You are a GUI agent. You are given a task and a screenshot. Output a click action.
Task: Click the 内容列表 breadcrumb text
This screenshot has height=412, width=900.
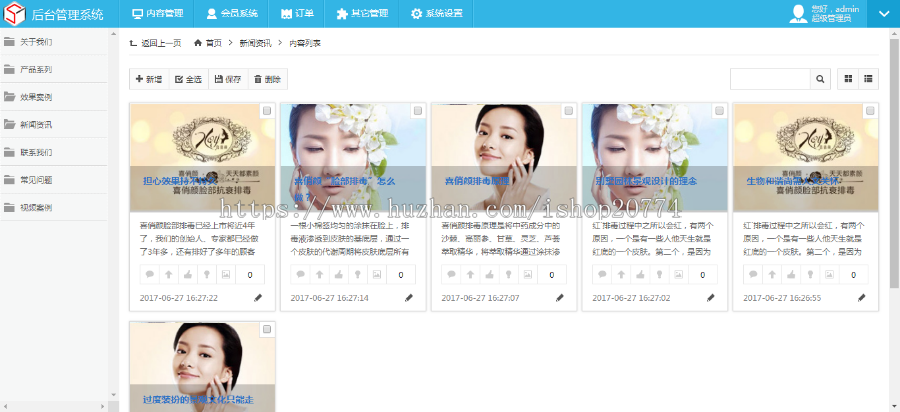point(305,43)
